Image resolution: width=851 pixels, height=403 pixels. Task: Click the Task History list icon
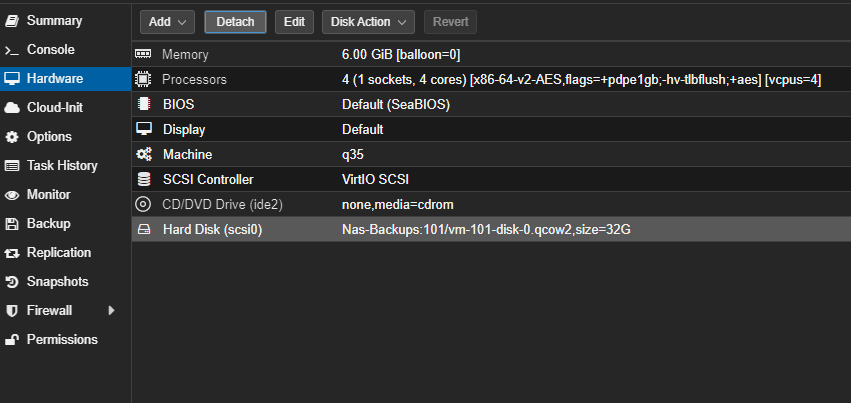(x=12, y=166)
